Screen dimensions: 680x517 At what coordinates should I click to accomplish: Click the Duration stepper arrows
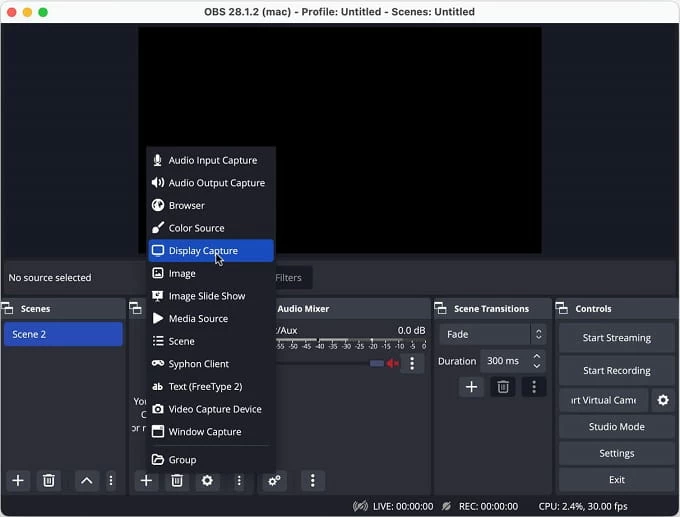[537, 361]
